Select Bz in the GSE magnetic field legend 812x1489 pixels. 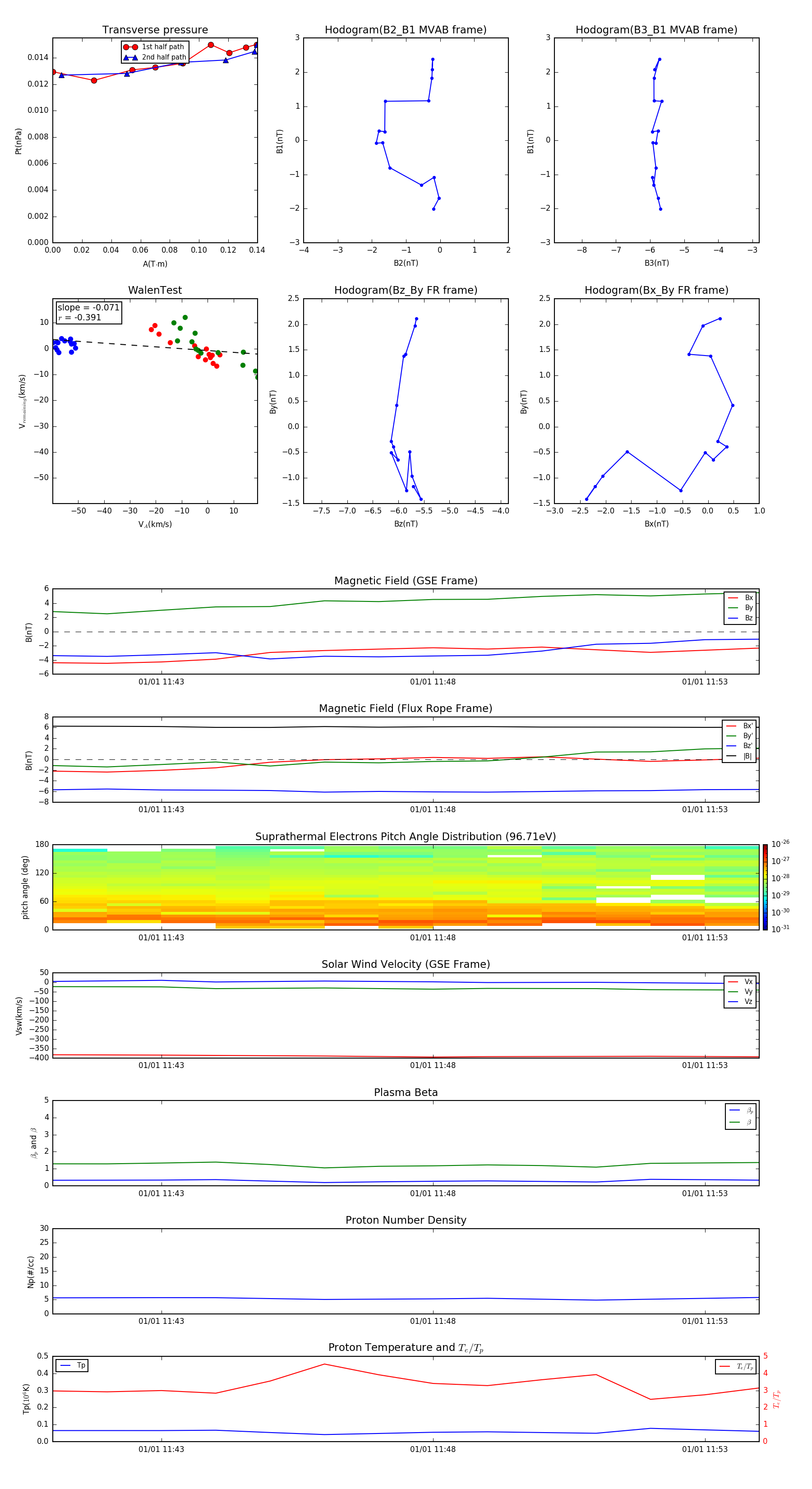[x=740, y=618]
